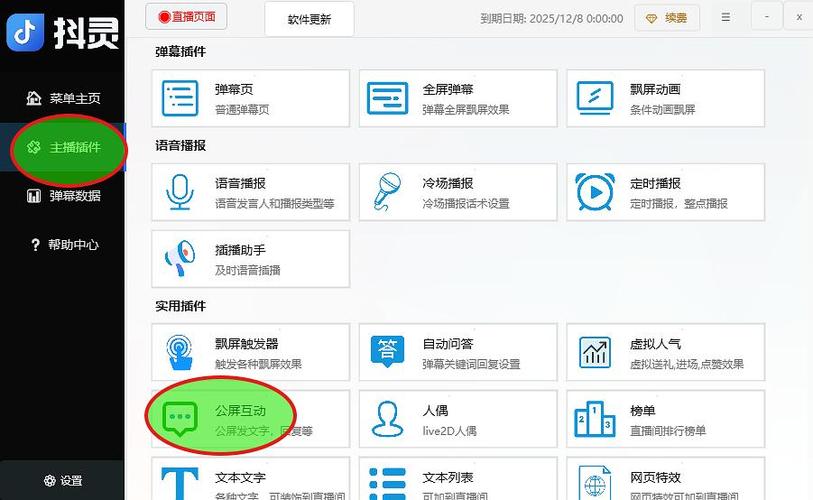Click the 网页特效 card title
The width and height of the screenshot is (813, 500).
click(x=655, y=477)
